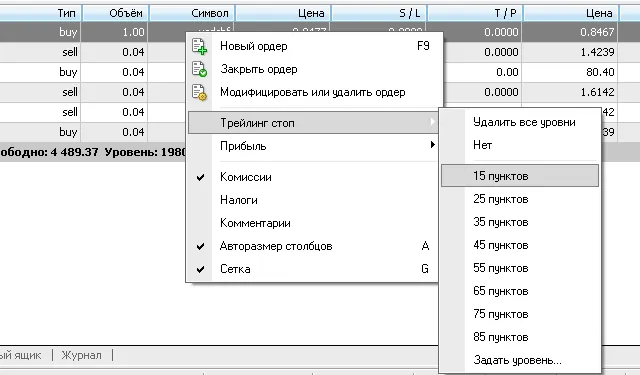Click the 'S / L' column header

pos(379,13)
